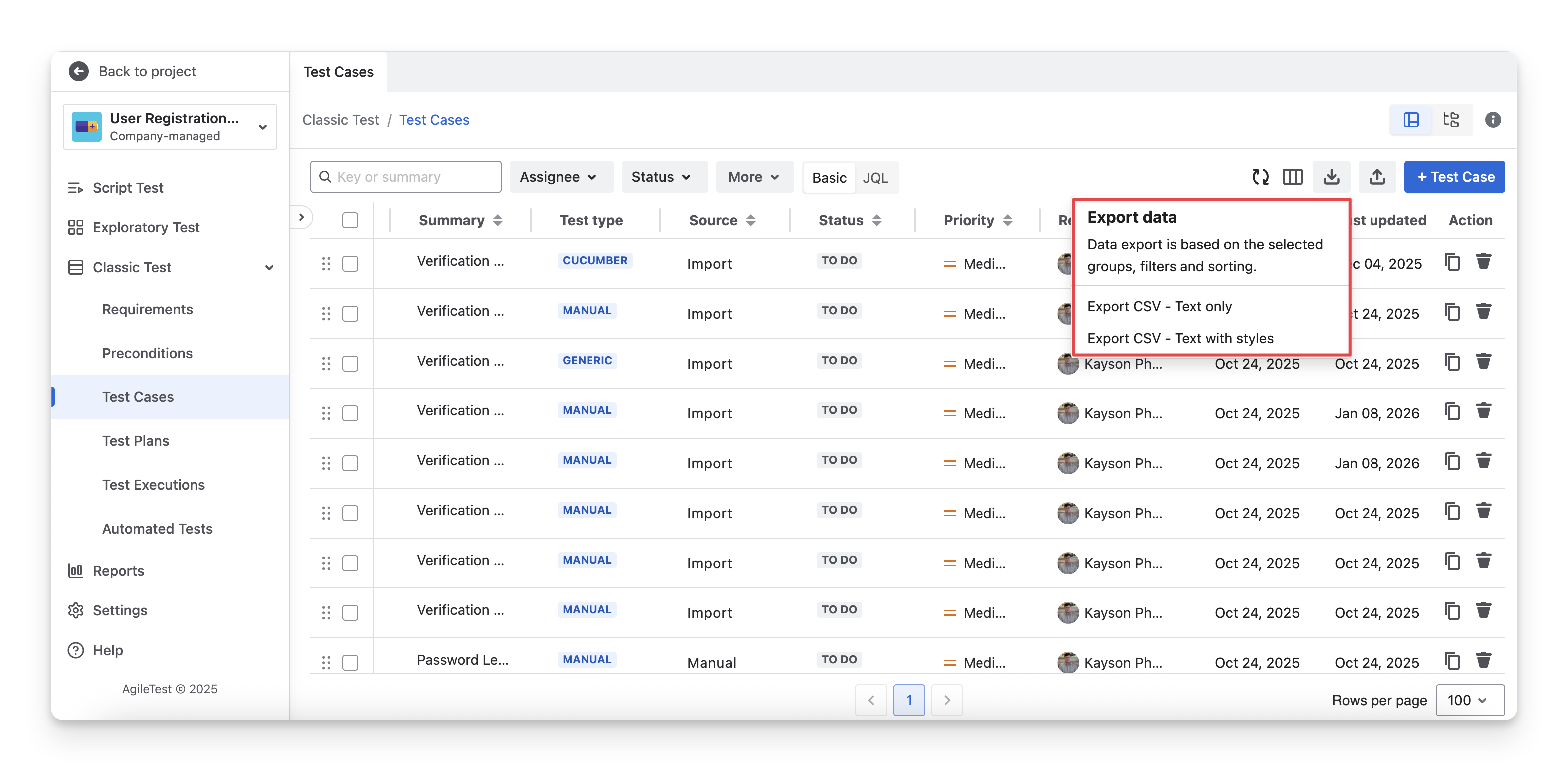Switch to tree folder view icon
This screenshot has width=1568, height=771.
click(x=1451, y=119)
